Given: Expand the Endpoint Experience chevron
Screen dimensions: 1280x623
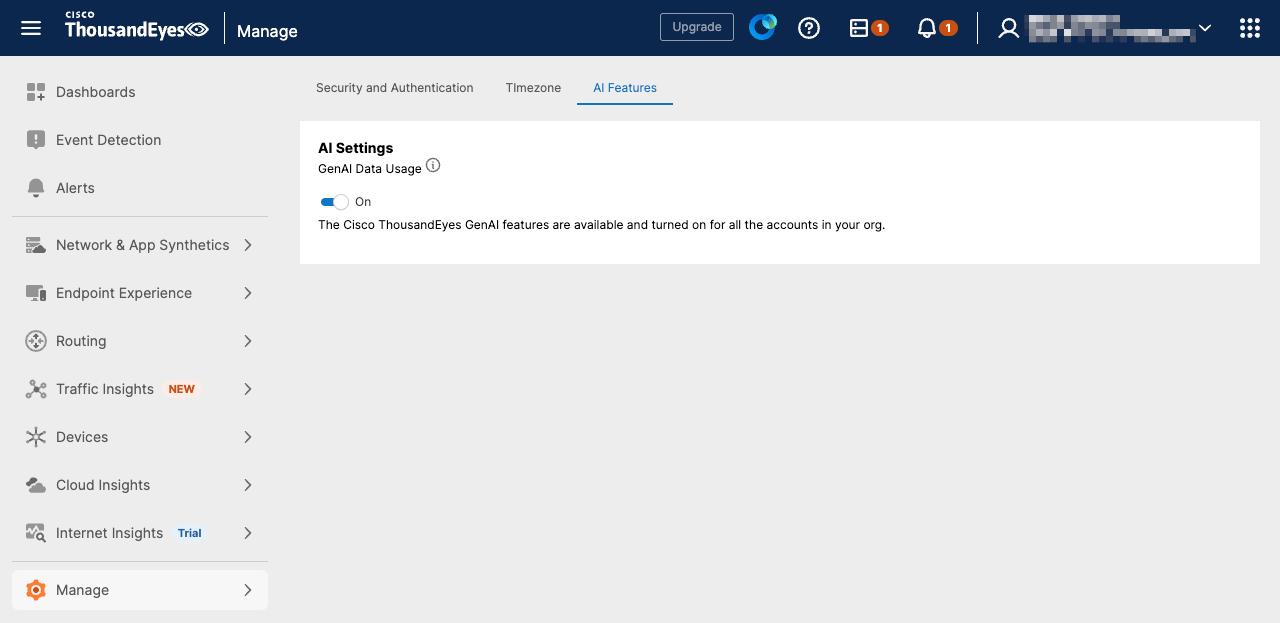Looking at the screenshot, I should tap(248, 293).
